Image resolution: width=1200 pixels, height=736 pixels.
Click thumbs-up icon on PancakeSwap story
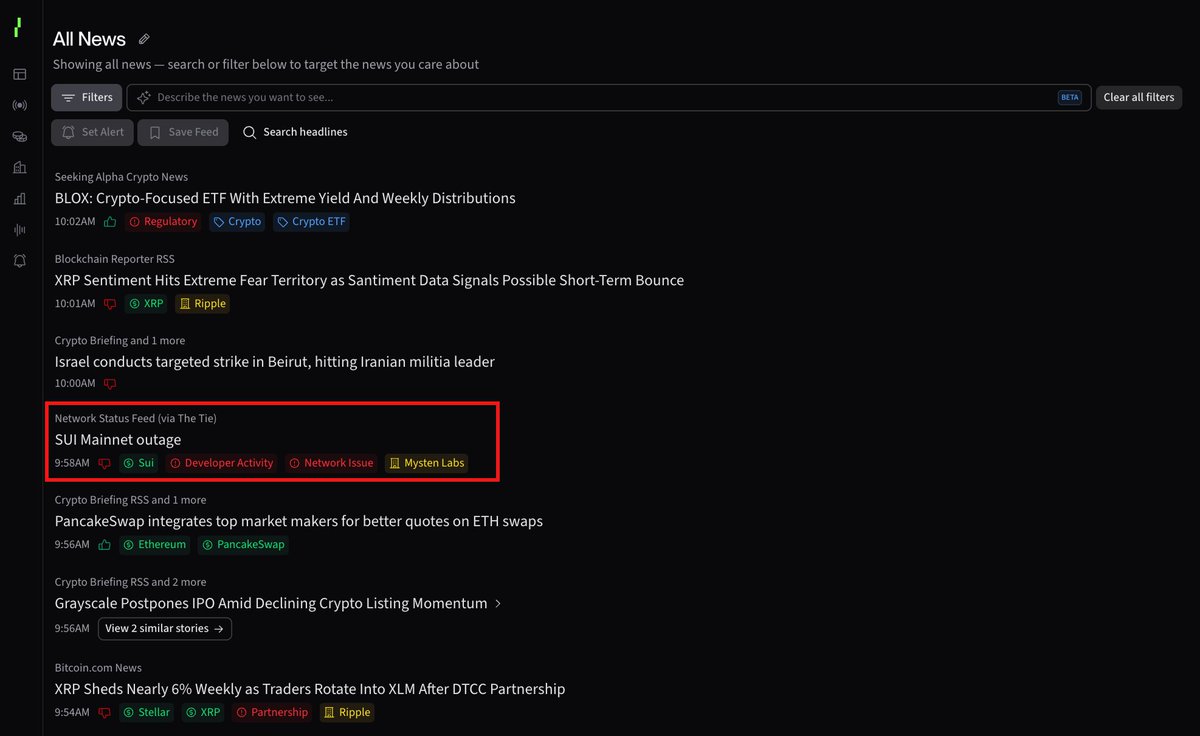(x=104, y=545)
